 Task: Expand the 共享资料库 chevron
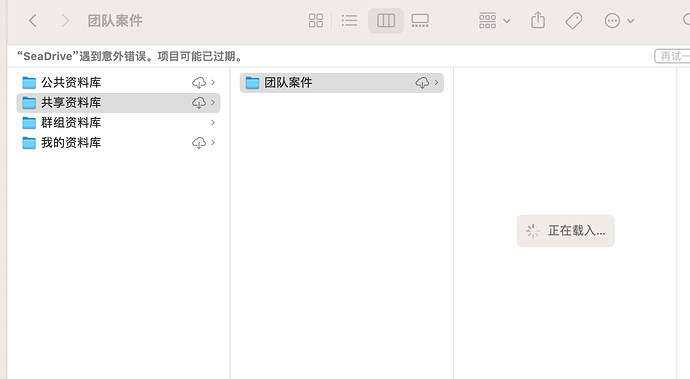tap(213, 103)
